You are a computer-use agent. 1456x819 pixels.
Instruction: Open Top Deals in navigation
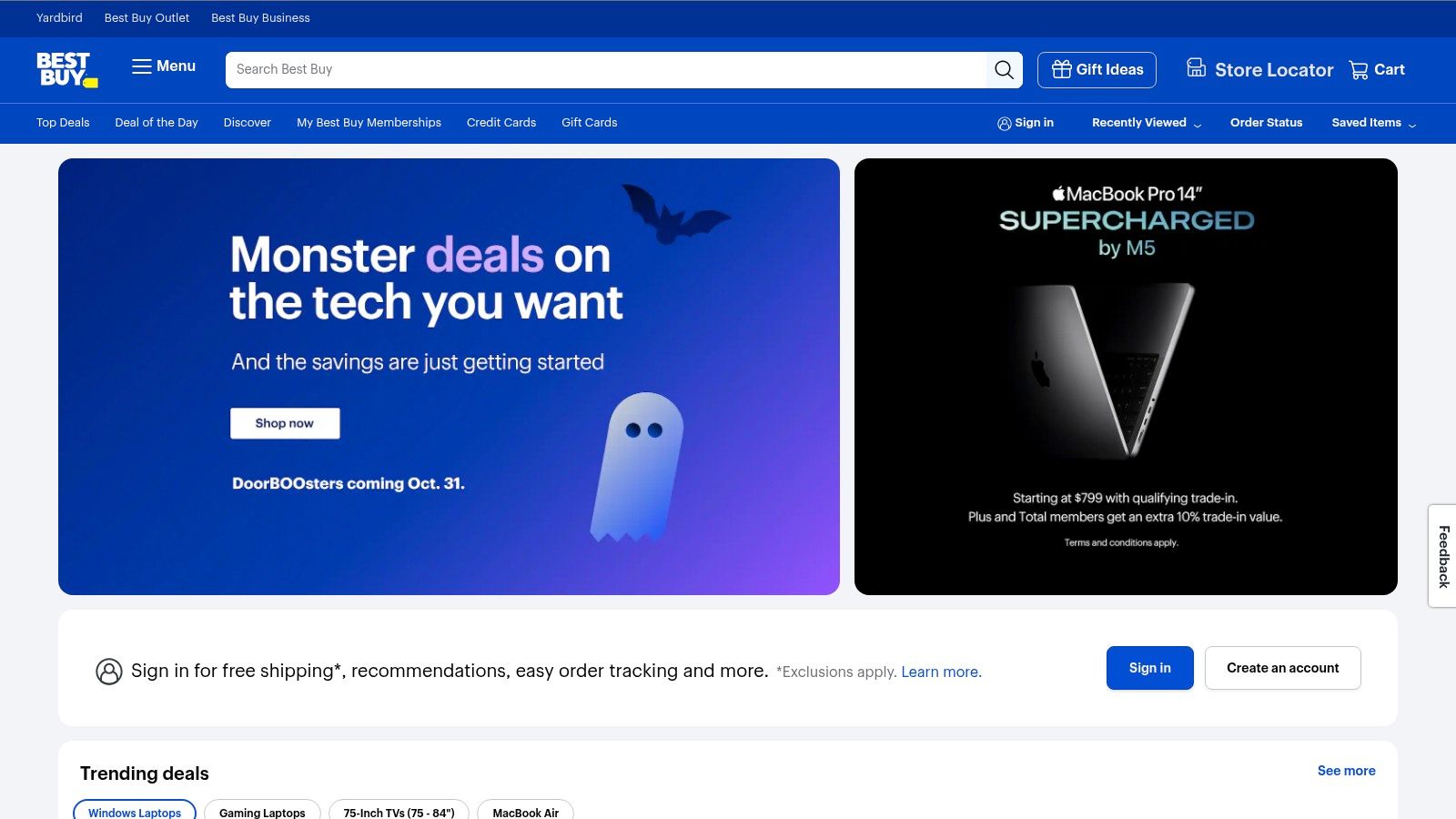tap(63, 123)
